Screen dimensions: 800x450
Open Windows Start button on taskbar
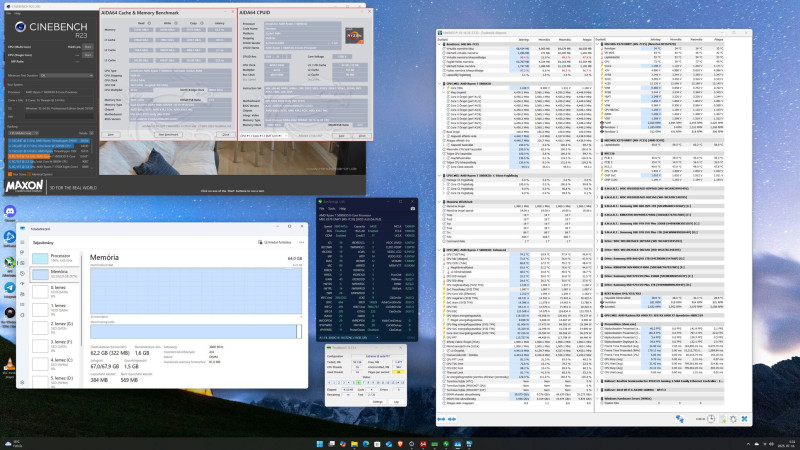[x=320, y=444]
